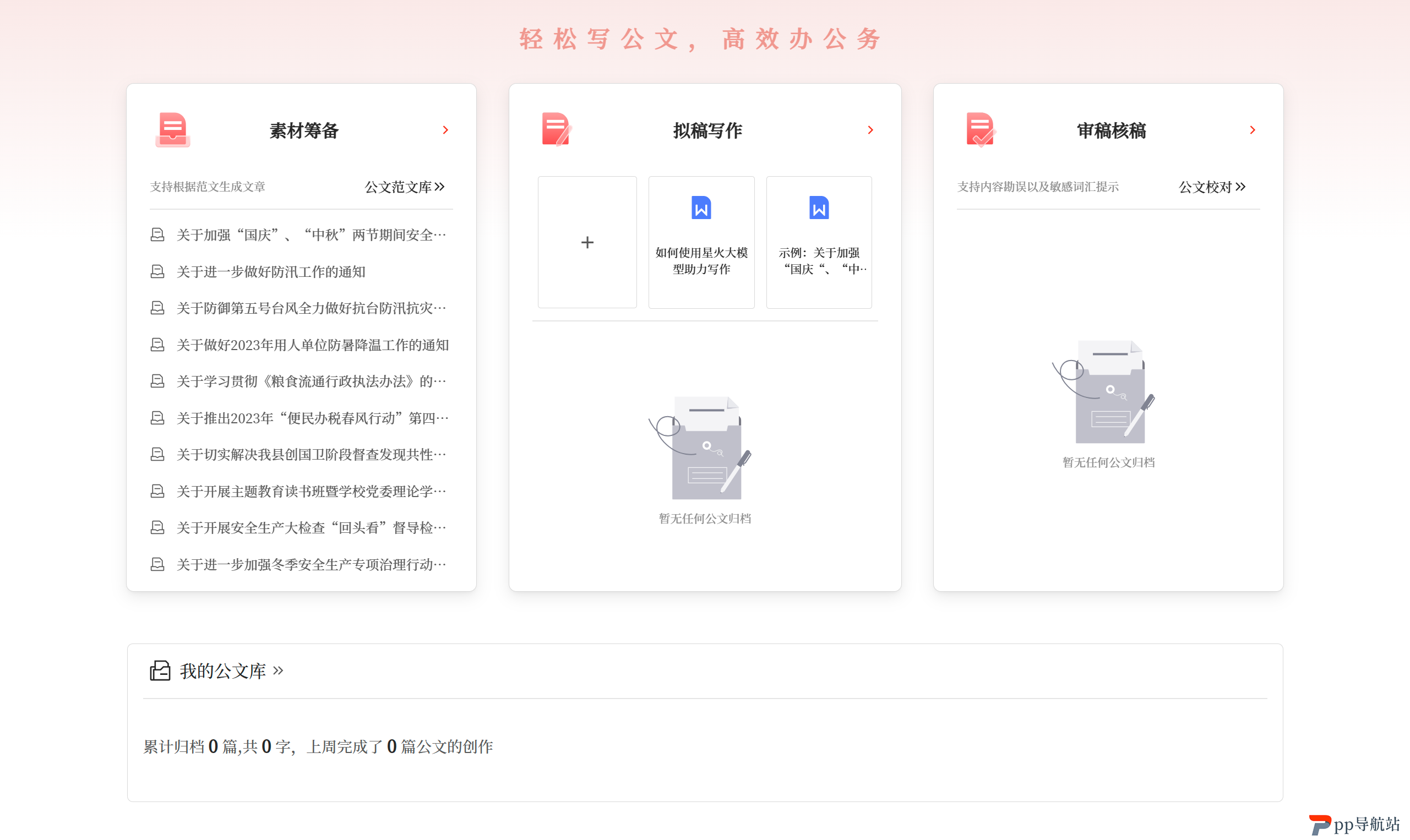Open 关于进一步加强冬季安全生产专项治理 sample
The width and height of the screenshot is (1410, 840).
[311, 564]
